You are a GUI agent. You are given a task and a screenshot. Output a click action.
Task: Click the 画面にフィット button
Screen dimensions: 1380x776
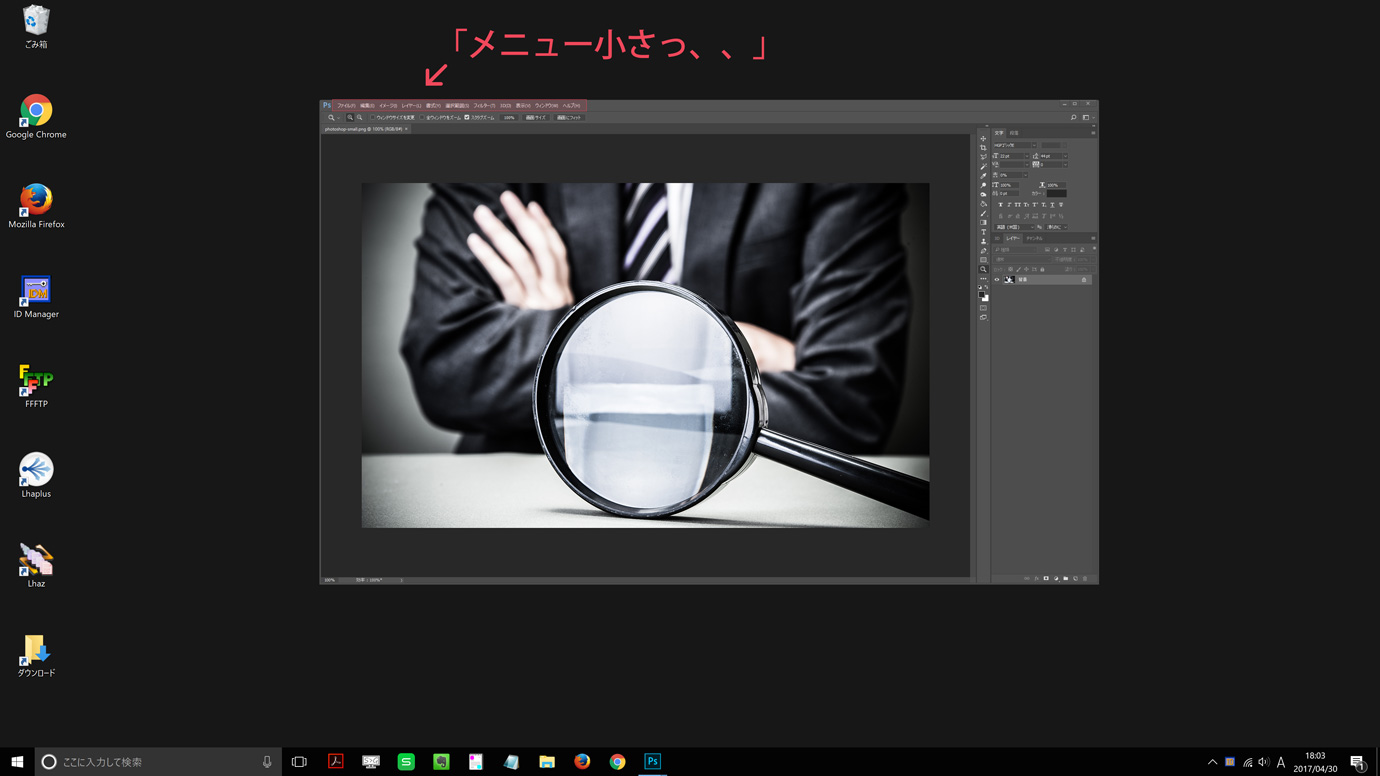pos(569,118)
